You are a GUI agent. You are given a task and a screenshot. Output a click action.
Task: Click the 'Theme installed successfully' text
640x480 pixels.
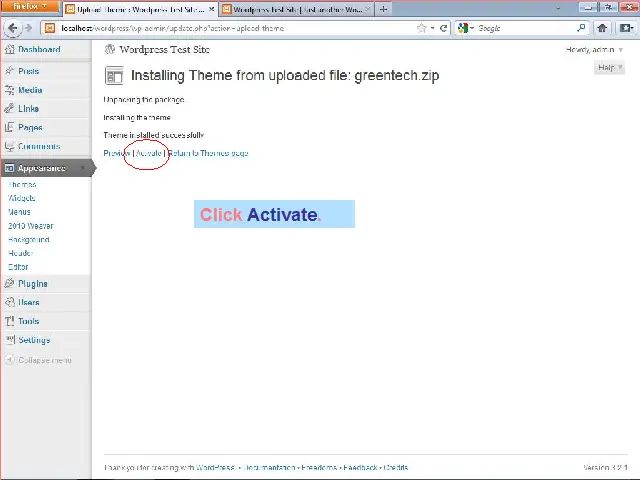point(153,135)
